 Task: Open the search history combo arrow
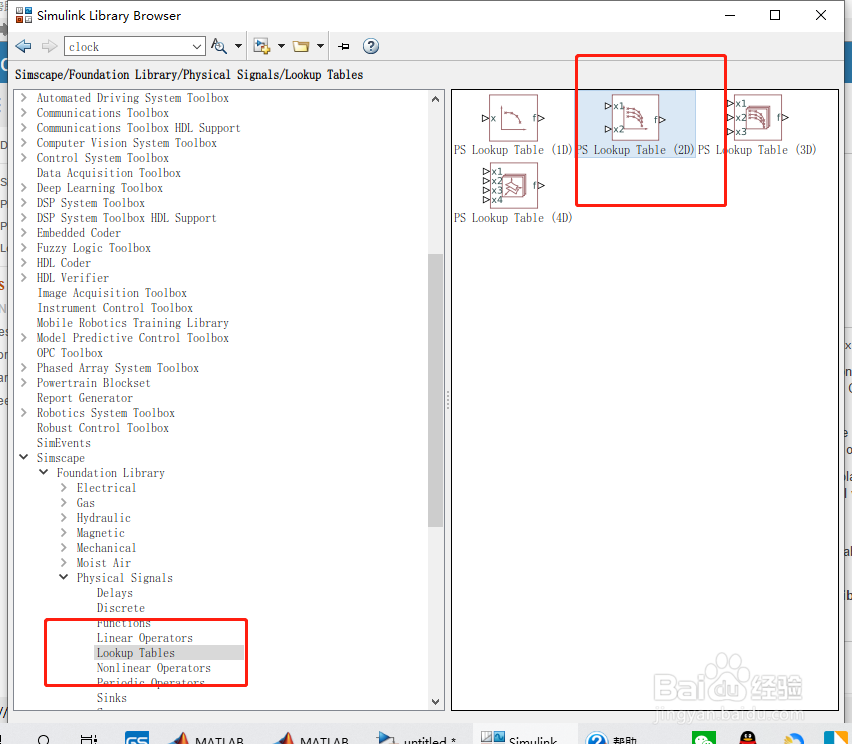click(198, 46)
